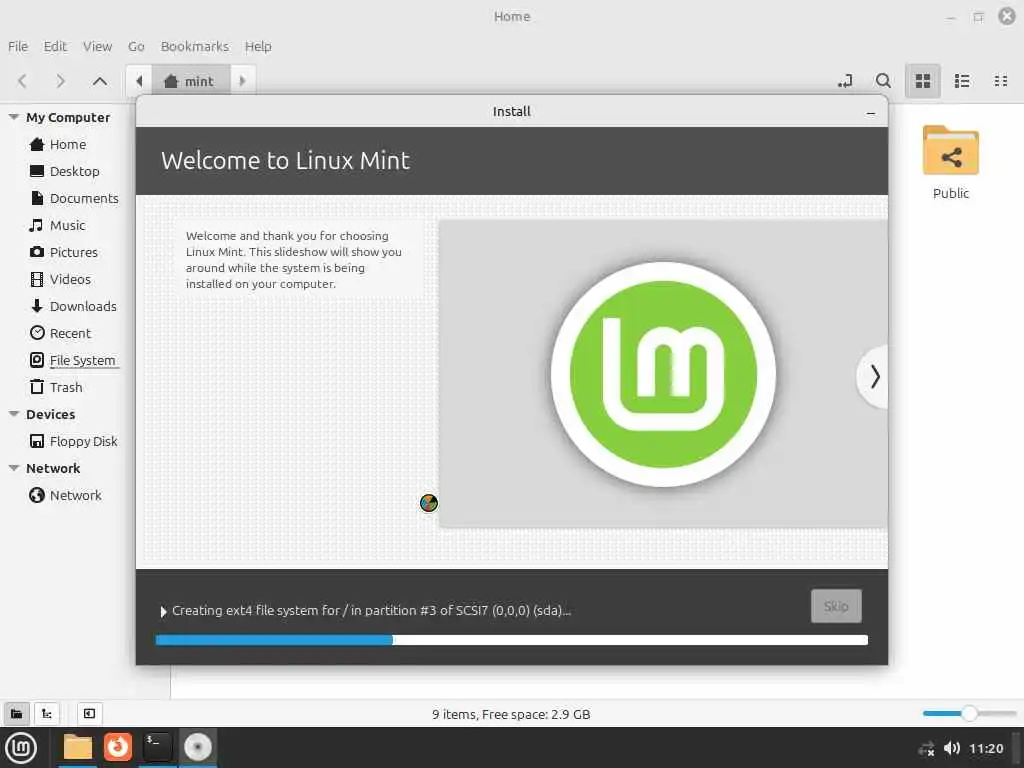Image resolution: width=1024 pixels, height=768 pixels.
Task: Click the installer progress bar
Action: 512,640
